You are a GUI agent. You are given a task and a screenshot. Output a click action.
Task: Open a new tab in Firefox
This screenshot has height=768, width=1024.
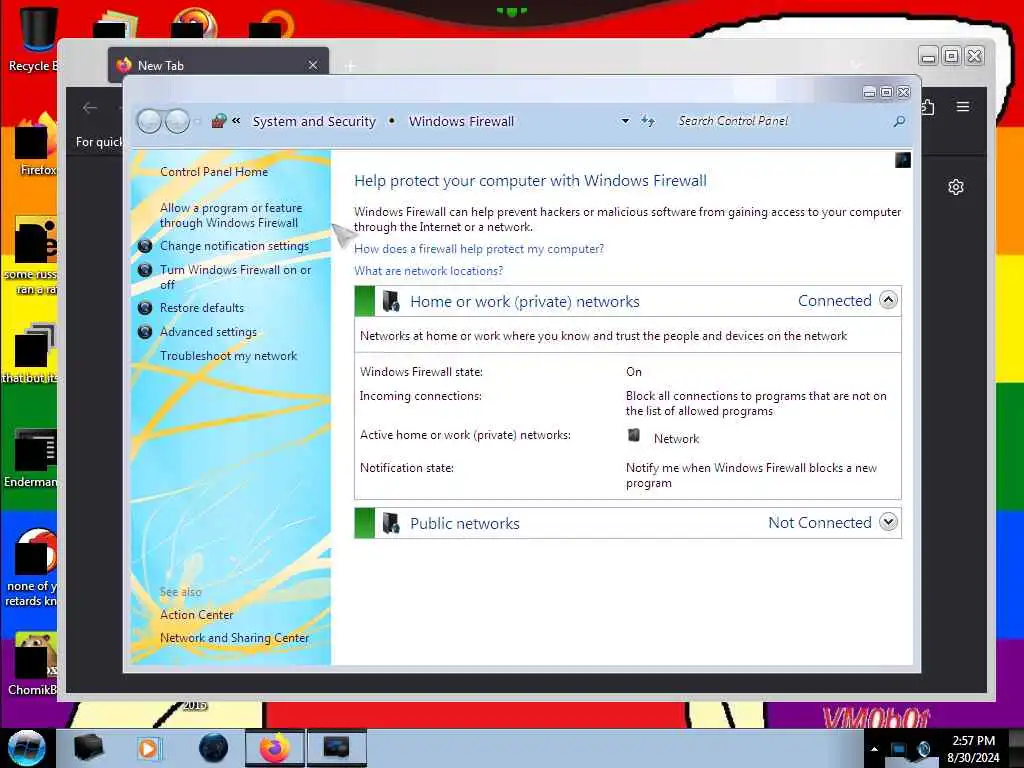pos(350,66)
